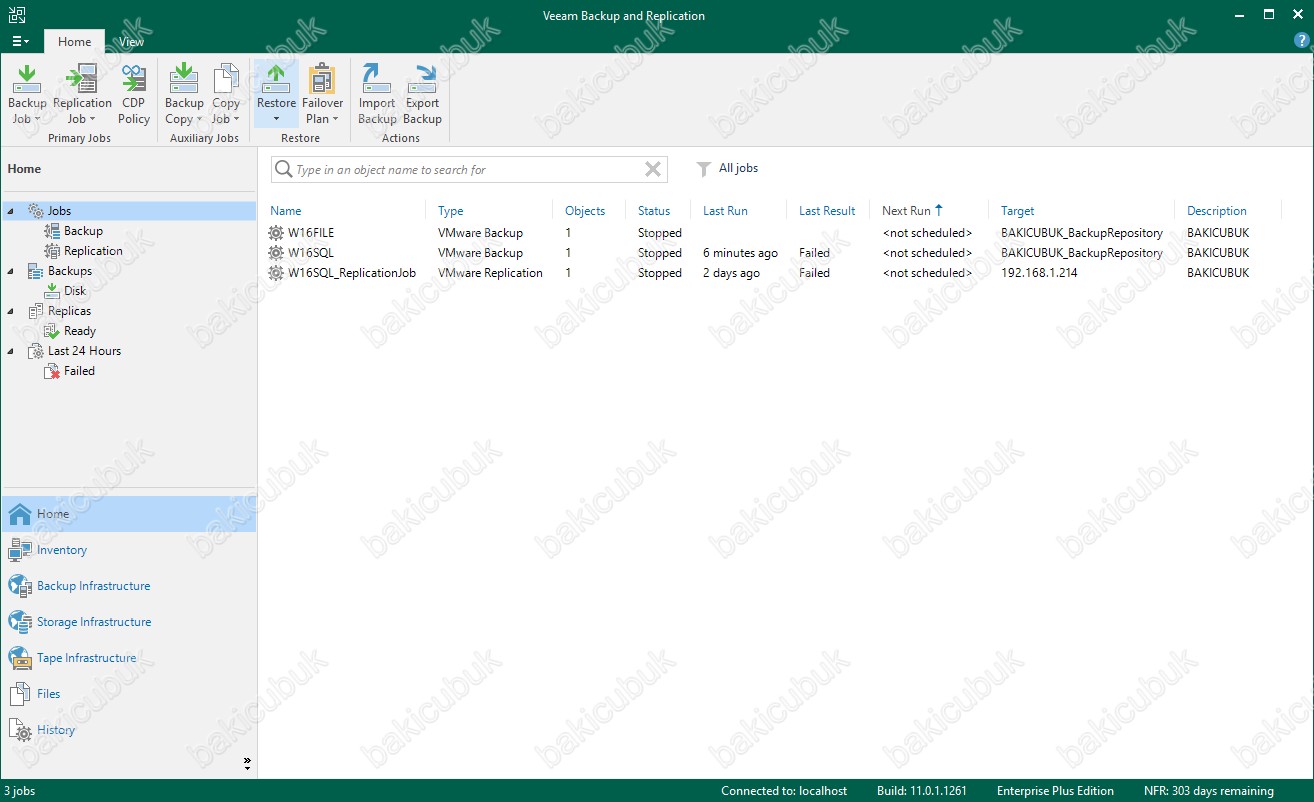Image resolution: width=1314 pixels, height=802 pixels.
Task: Switch to the Home ribbon tab
Action: pos(74,42)
